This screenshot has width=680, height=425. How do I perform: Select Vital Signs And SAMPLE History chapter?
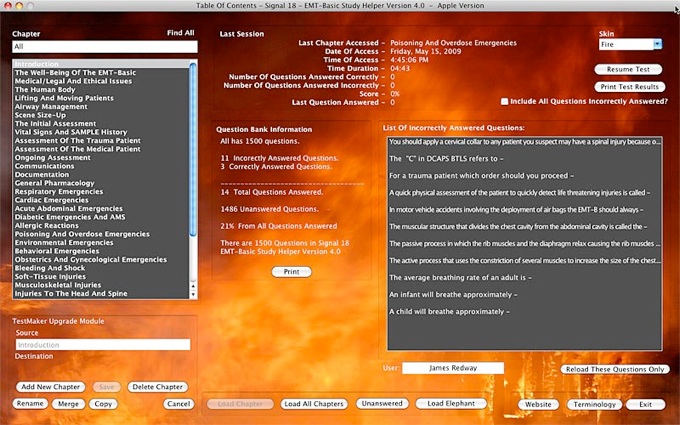click(101, 132)
